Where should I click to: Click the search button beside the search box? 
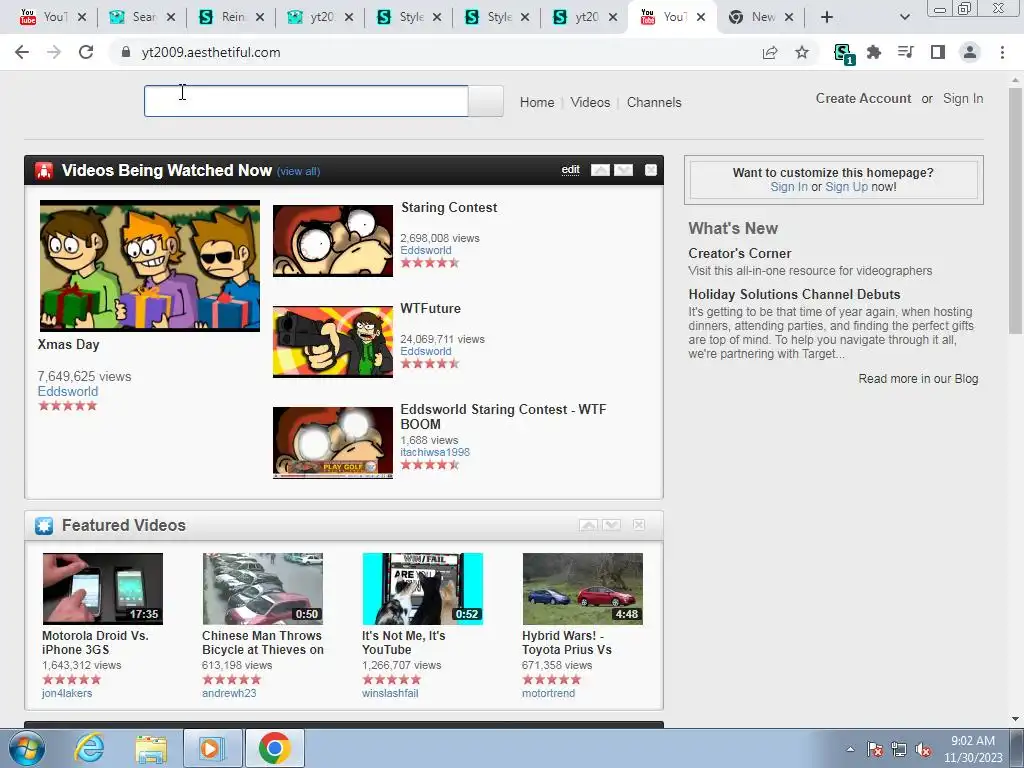pyautogui.click(x=485, y=101)
